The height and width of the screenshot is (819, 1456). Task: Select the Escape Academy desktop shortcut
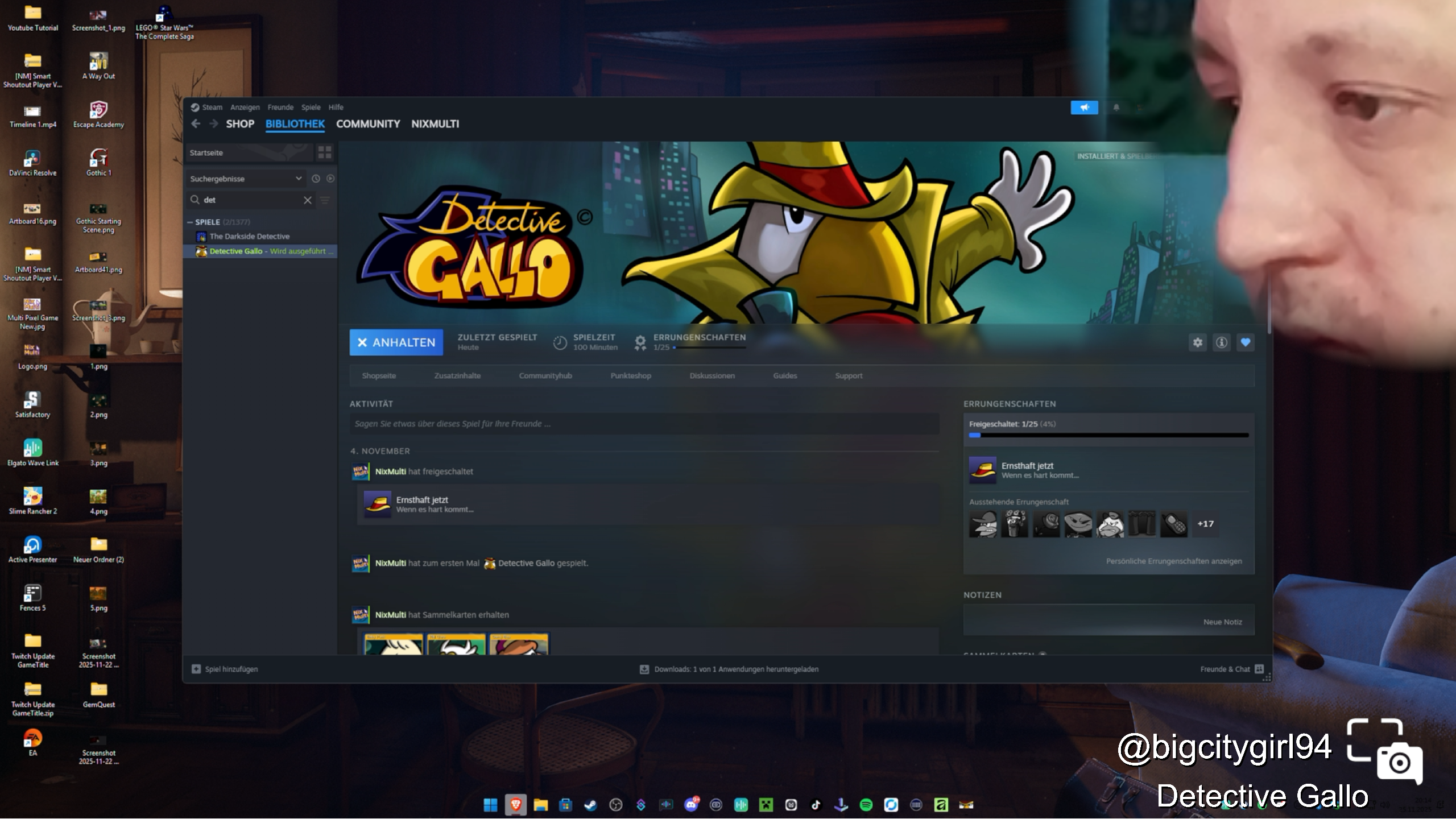[x=98, y=114]
